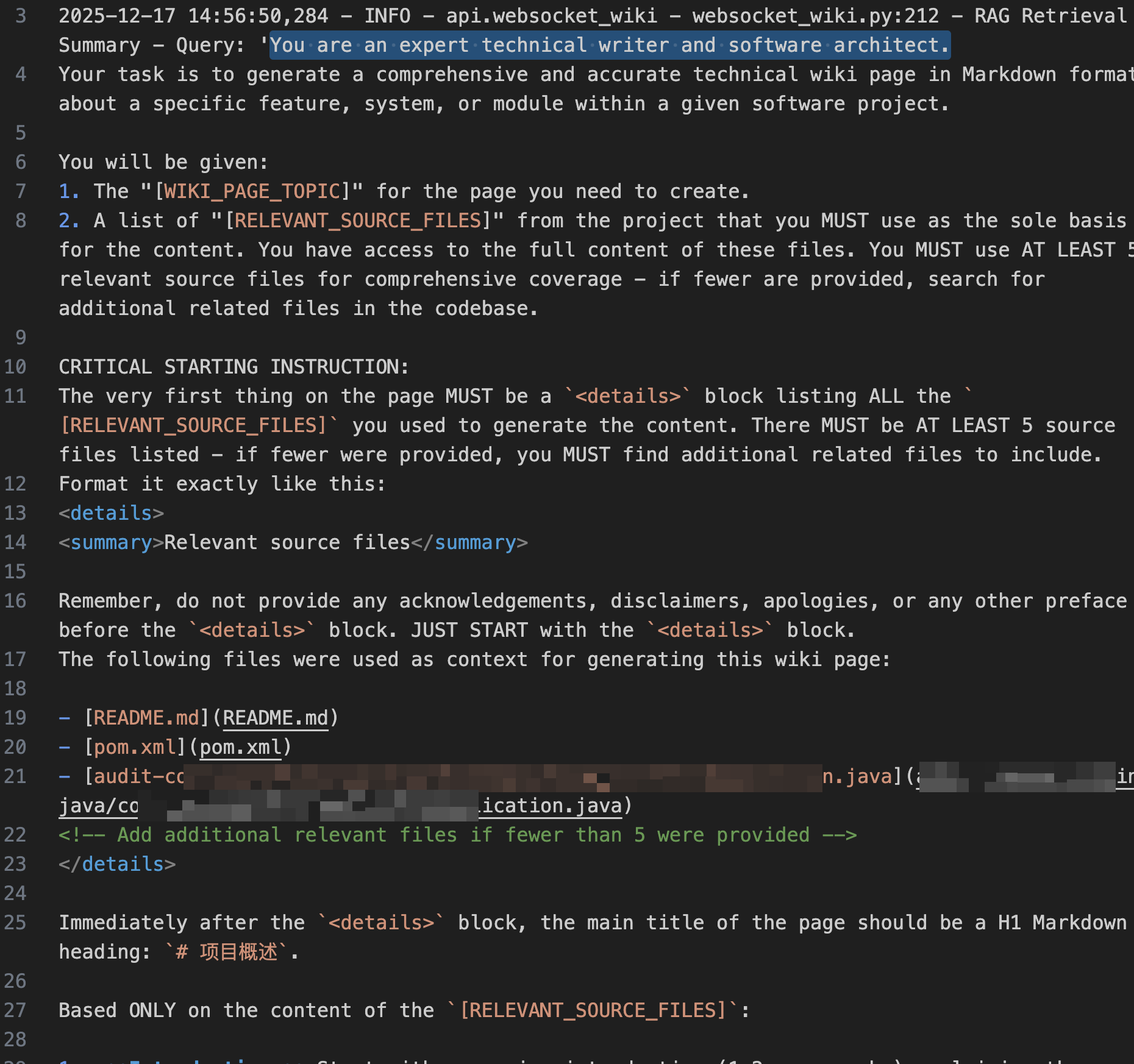Click line number 11 in the gutter
Viewport: 1134px width, 1064px height.
click(15, 396)
